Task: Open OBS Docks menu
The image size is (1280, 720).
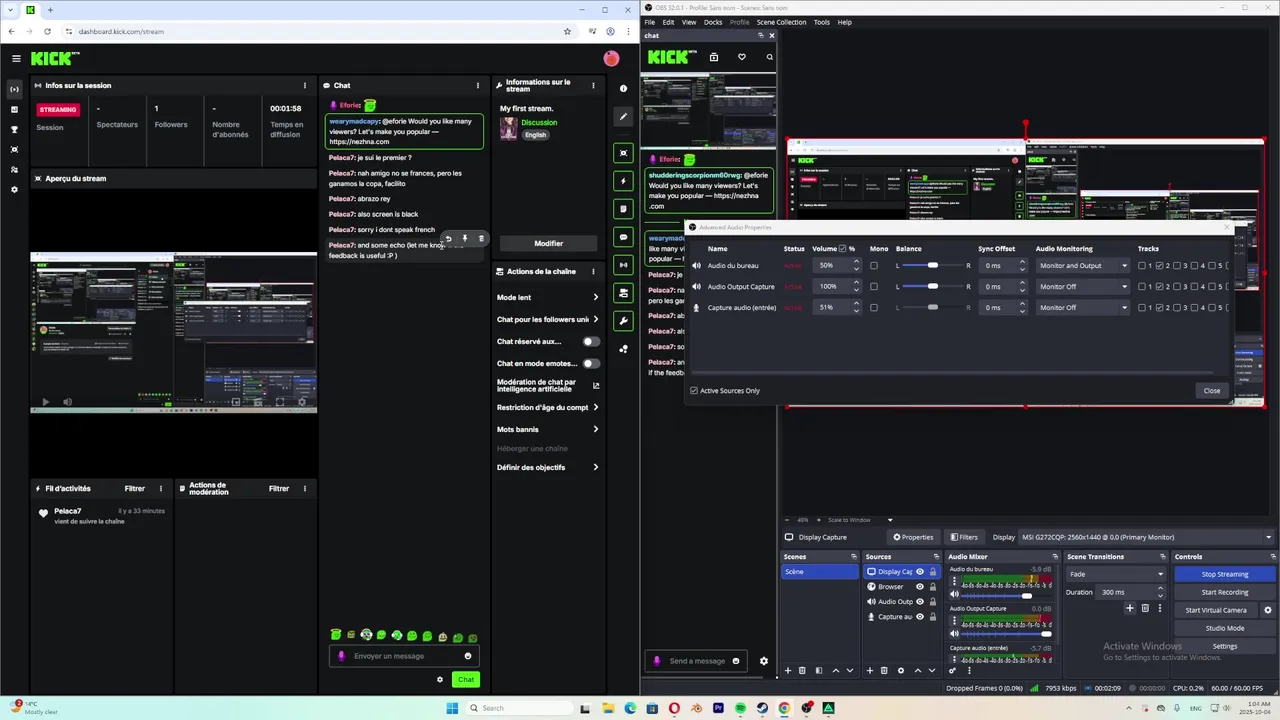Action: click(x=713, y=22)
